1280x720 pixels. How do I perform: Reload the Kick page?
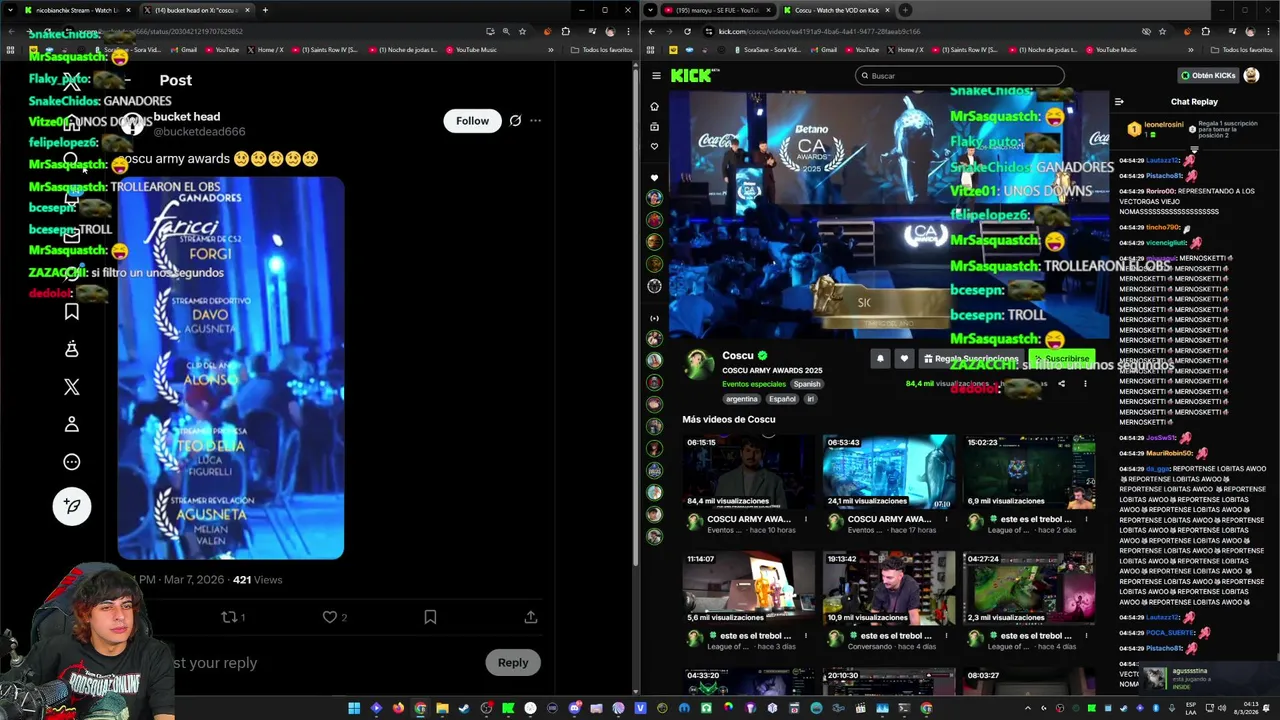687,31
